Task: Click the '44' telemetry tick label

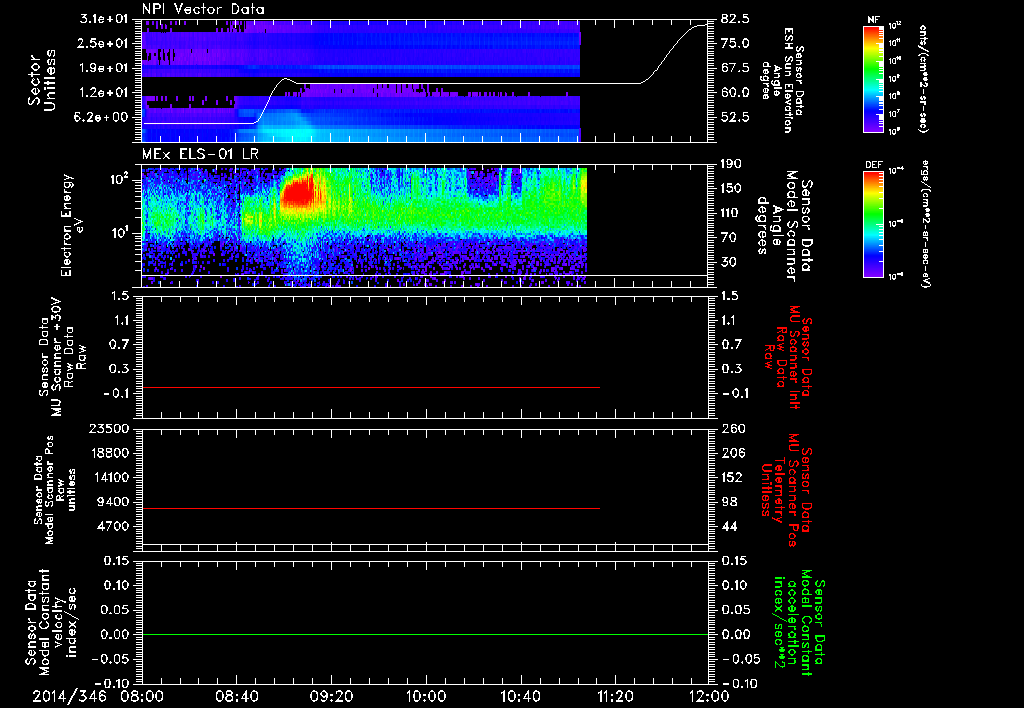Action: tap(728, 527)
